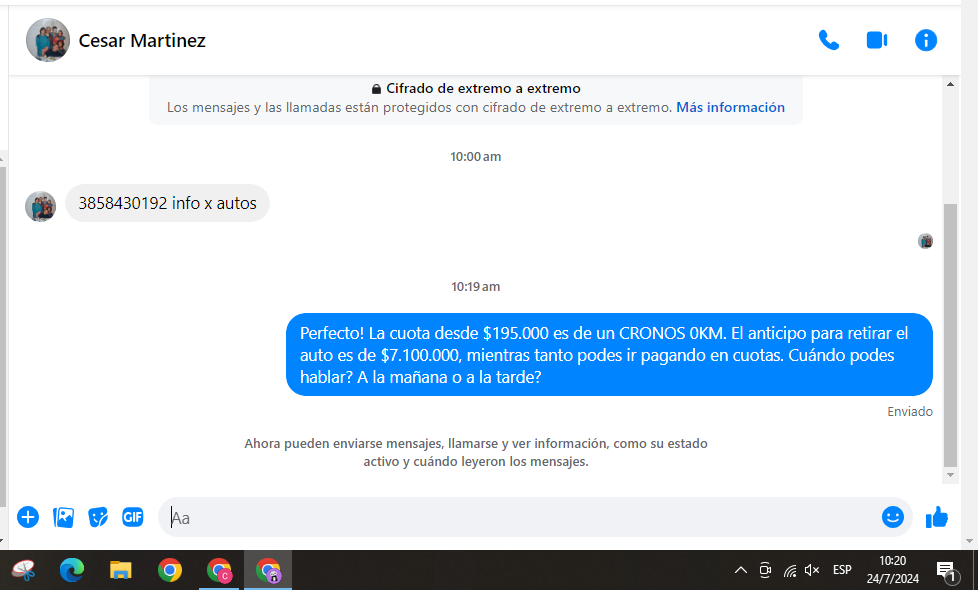Click the Aa message input field
This screenshot has width=978, height=590.
click(520, 517)
